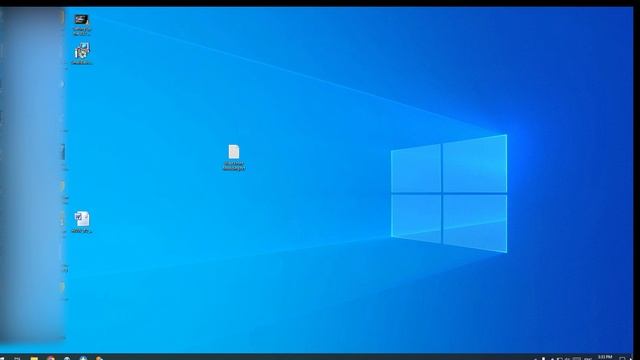Select the installer setup icon on the desktop
The height and width of the screenshot is (360, 640).
tap(82, 51)
